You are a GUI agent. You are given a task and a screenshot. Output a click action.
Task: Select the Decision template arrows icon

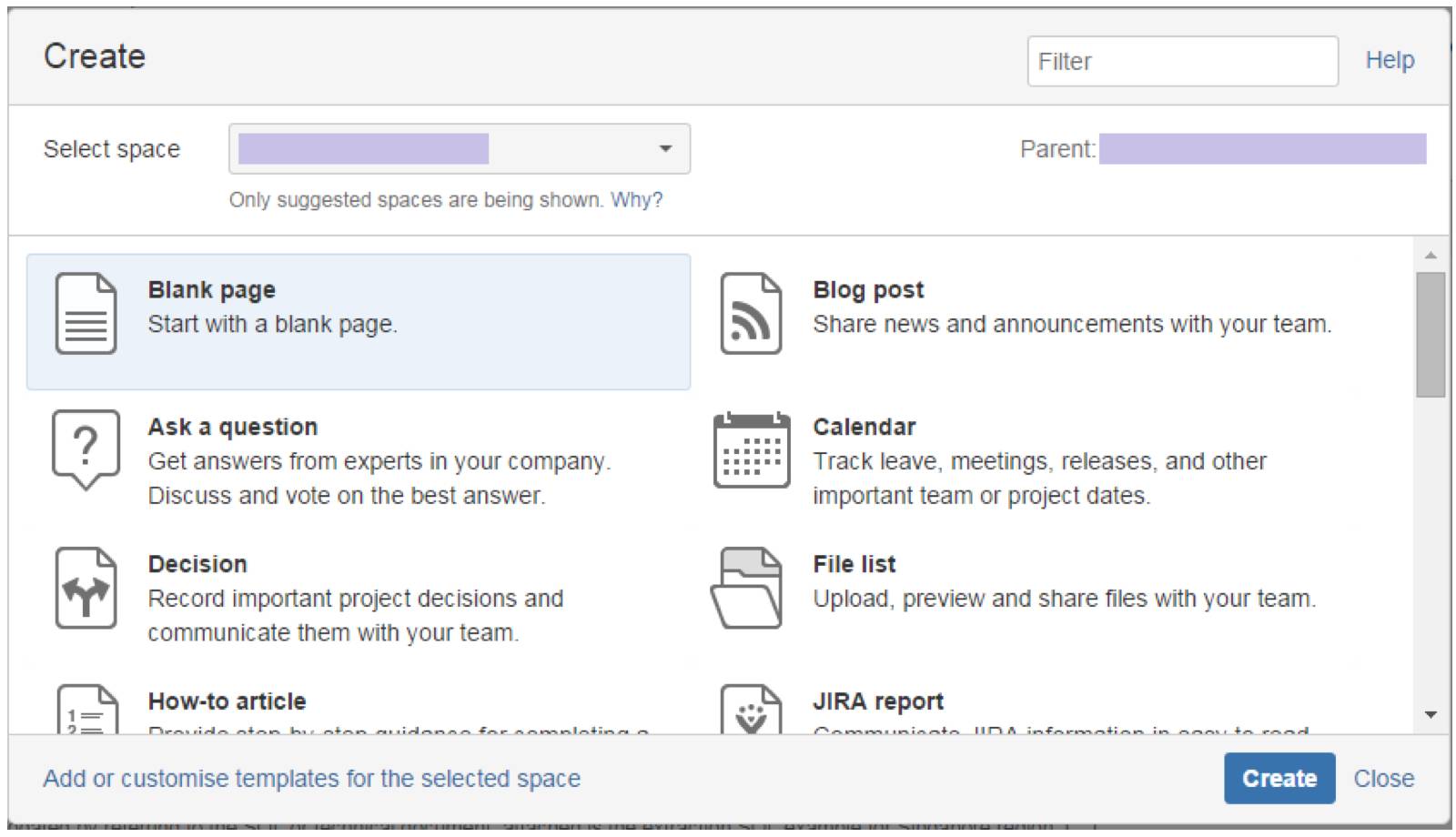coord(86,589)
